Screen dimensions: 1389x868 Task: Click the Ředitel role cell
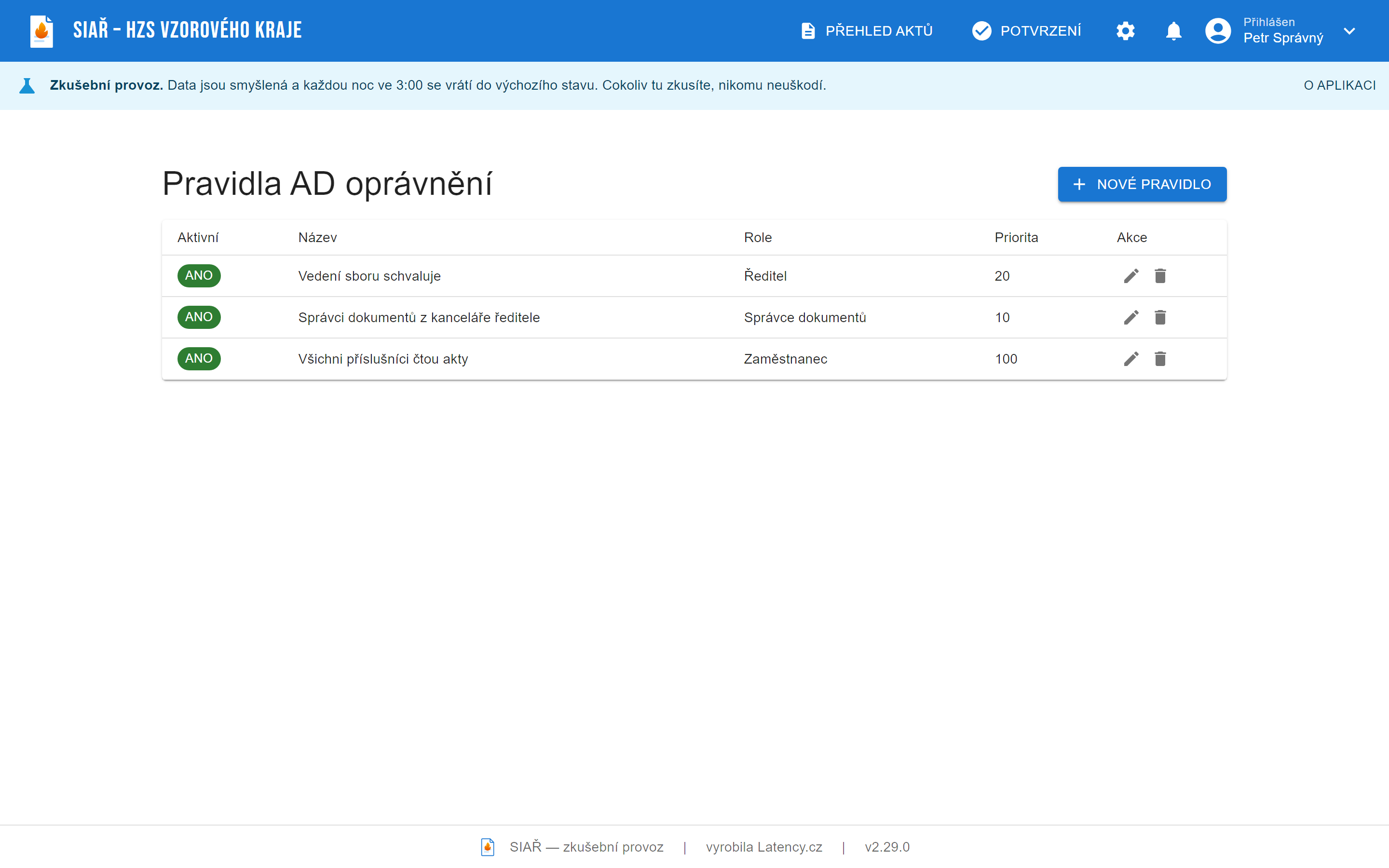tap(765, 276)
